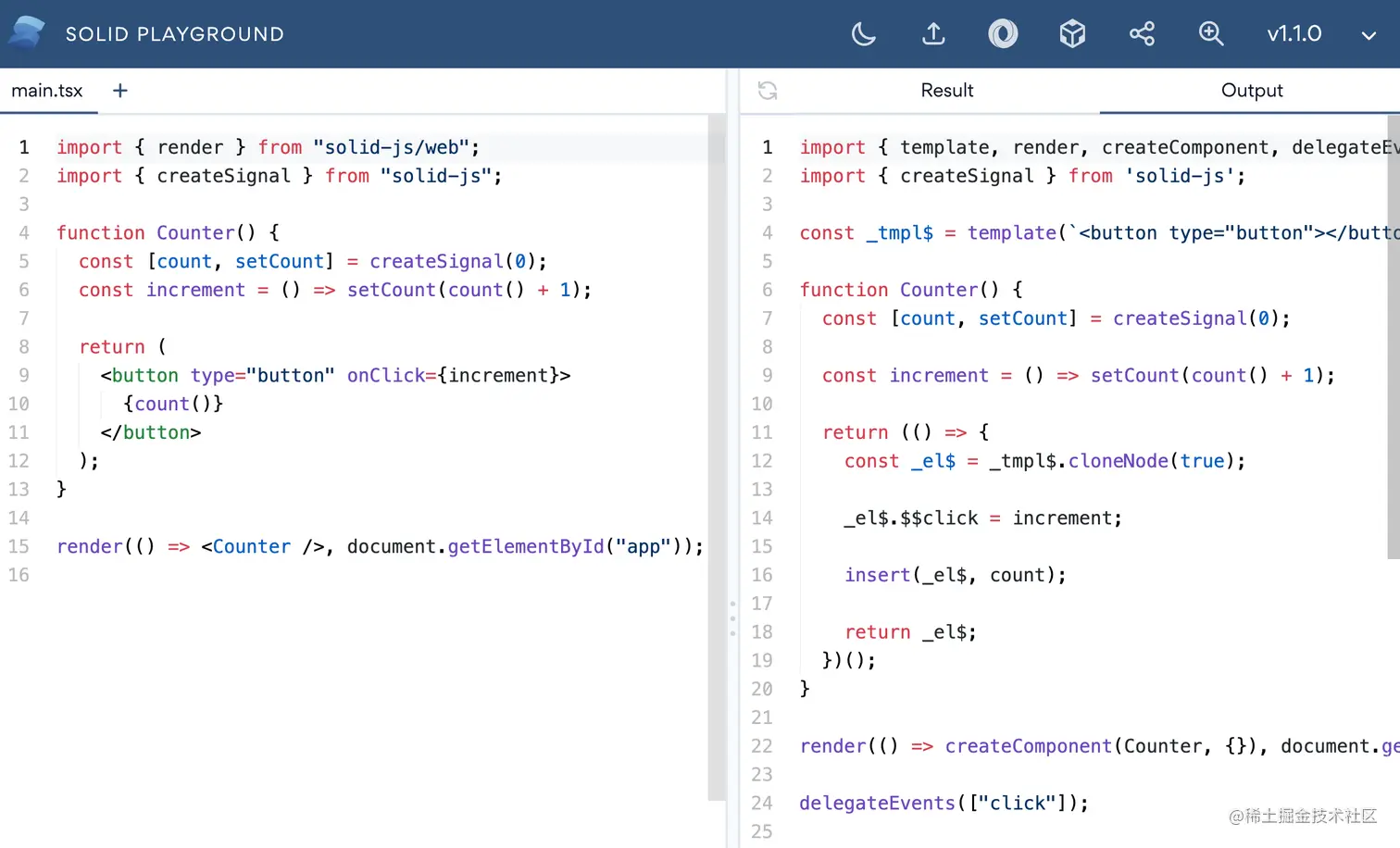The image size is (1400, 848).
Task: Add a new file tab with plus
Action: (119, 91)
